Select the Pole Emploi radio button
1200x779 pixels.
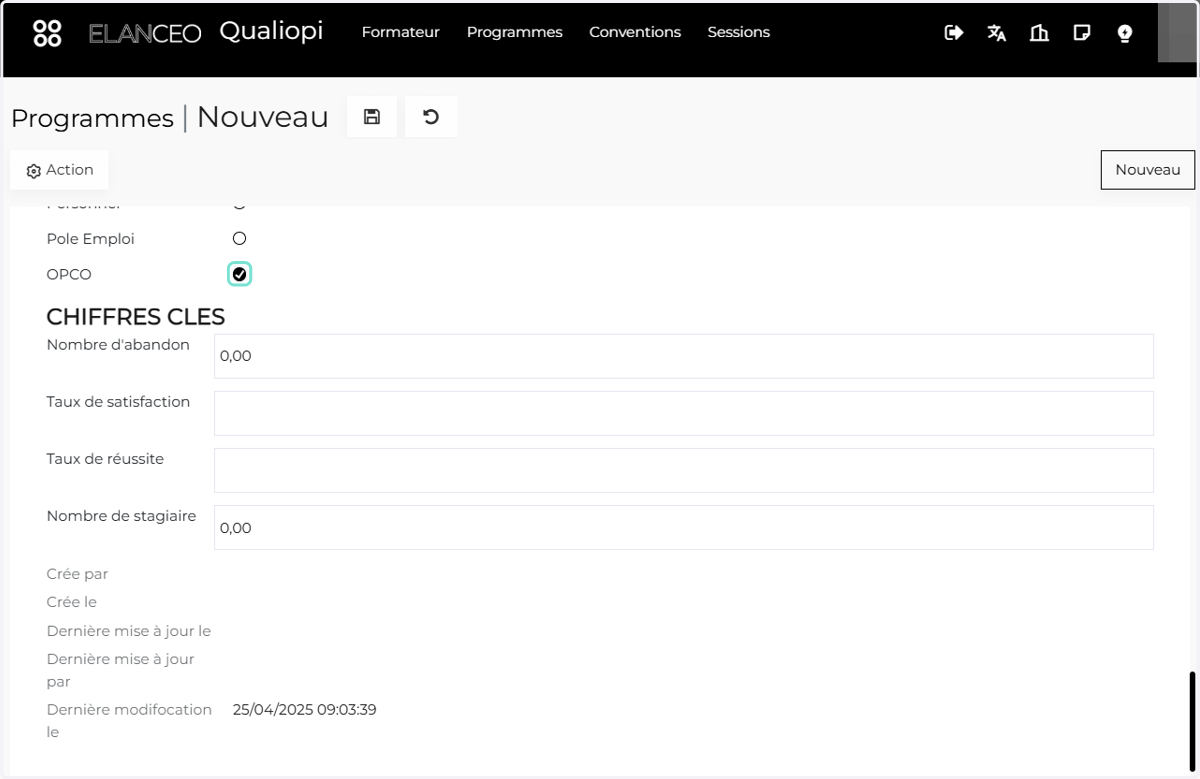[x=239, y=239]
